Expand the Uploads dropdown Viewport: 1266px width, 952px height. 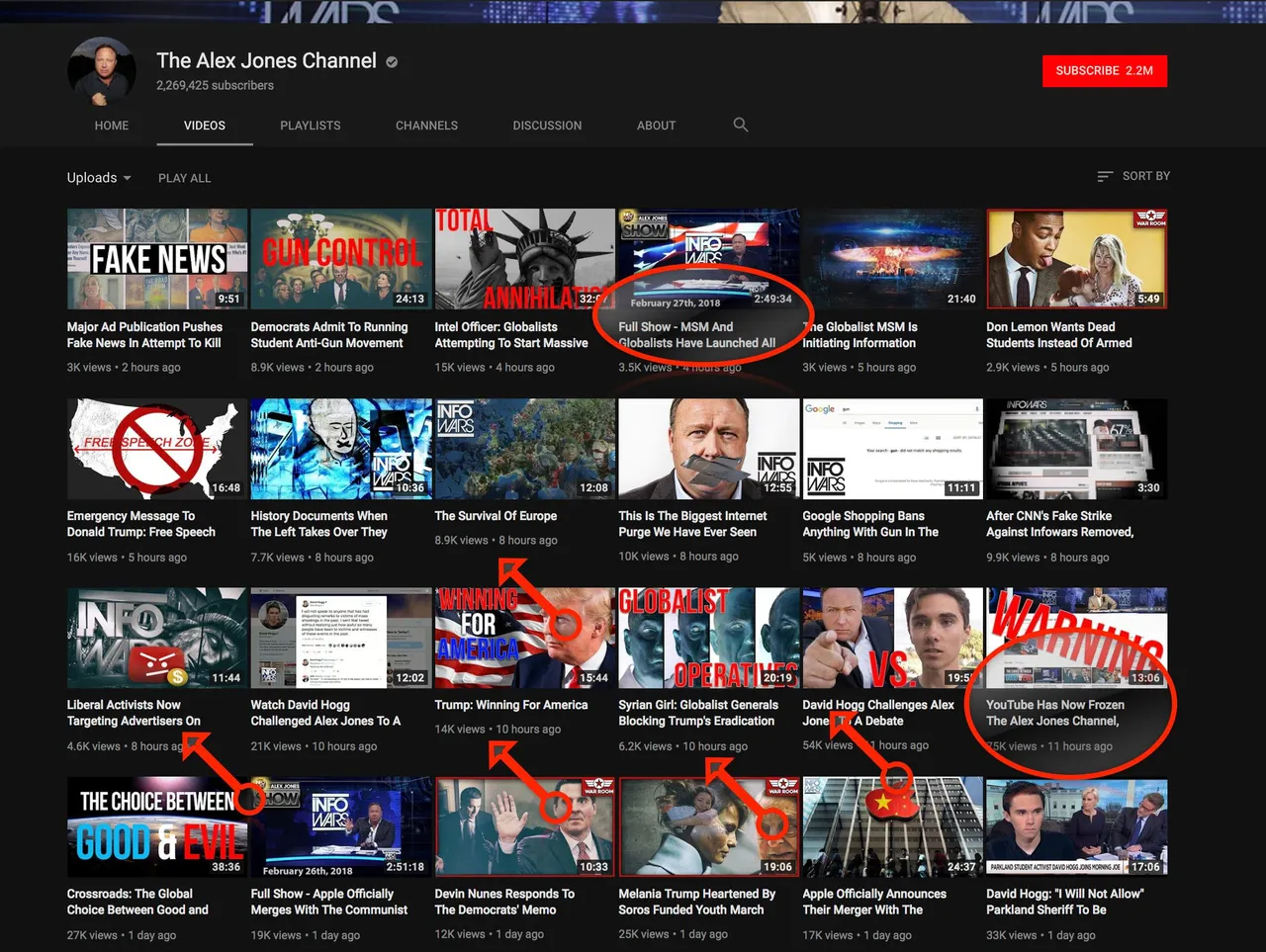coord(99,178)
